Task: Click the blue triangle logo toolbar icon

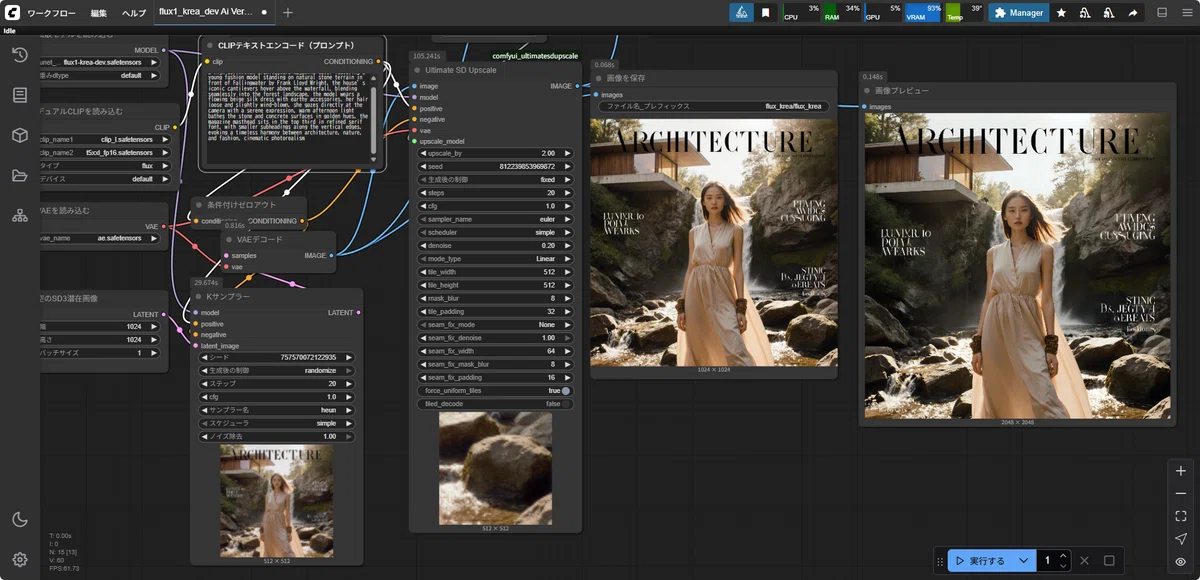Action: click(741, 13)
